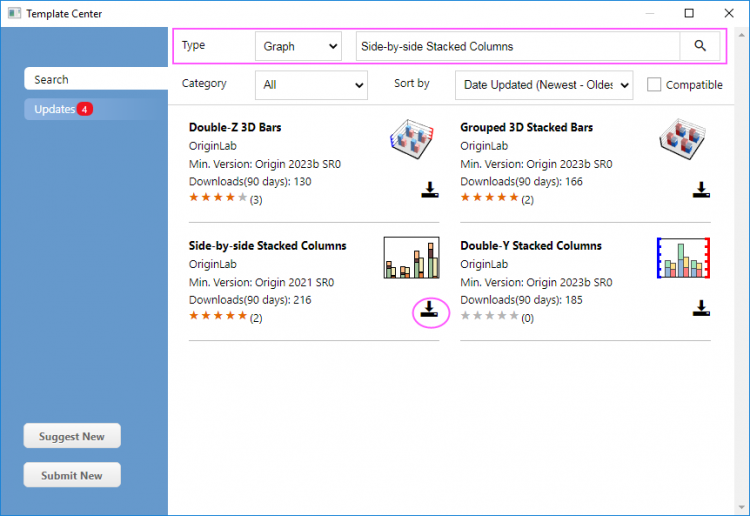Click the scrollbar up arrow
750x516 pixels.
[742, 35]
